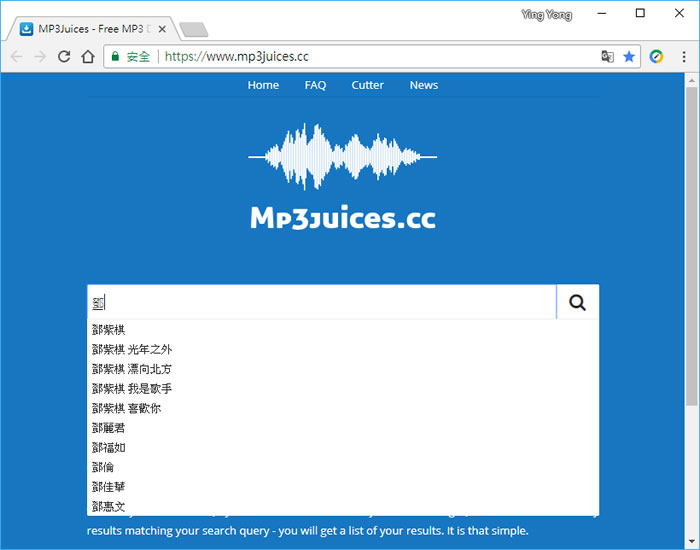This screenshot has height=550, width=700.
Task: Close the MP3Juices tab
Action: click(x=162, y=29)
